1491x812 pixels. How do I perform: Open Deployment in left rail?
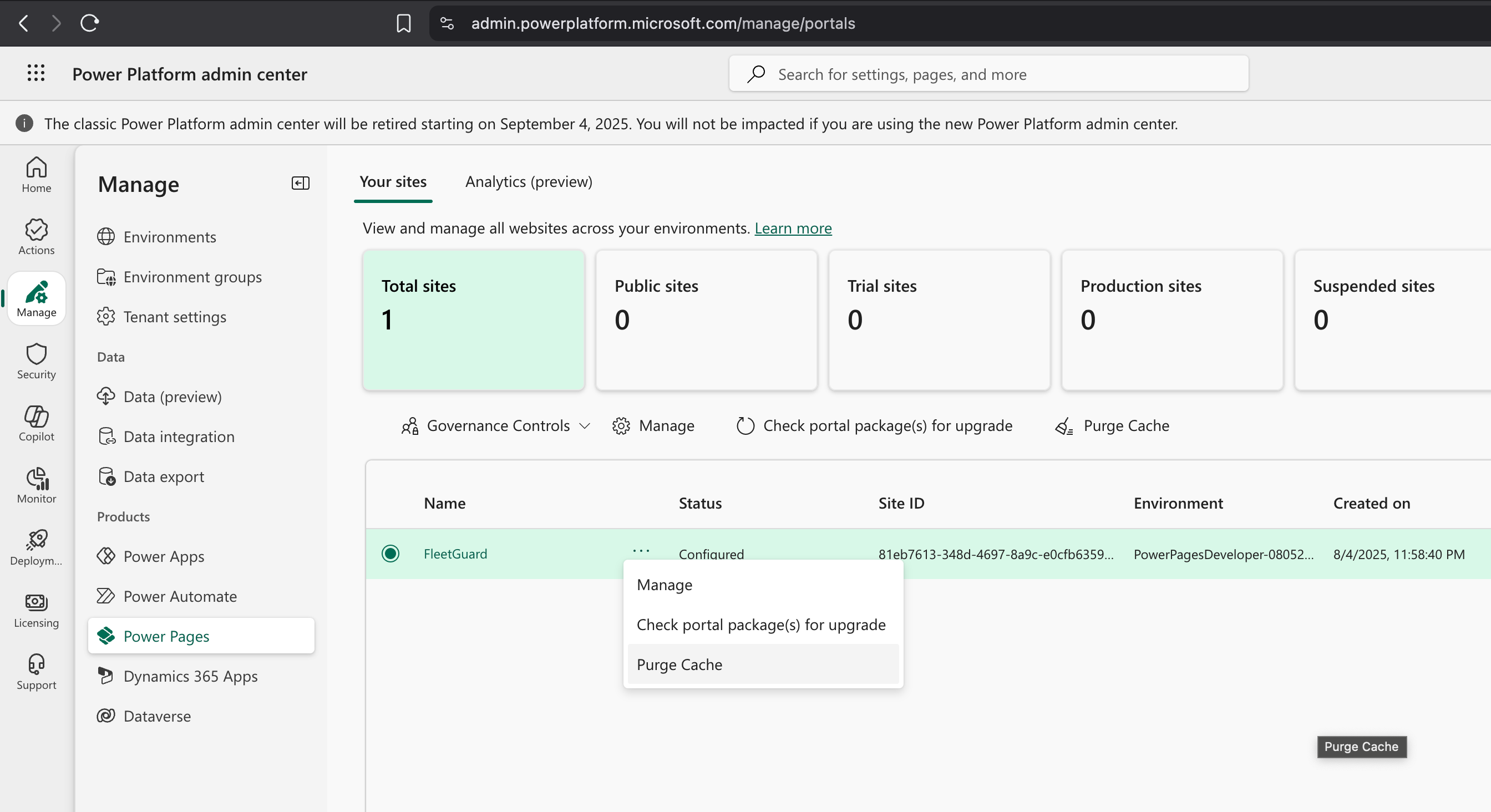point(37,547)
